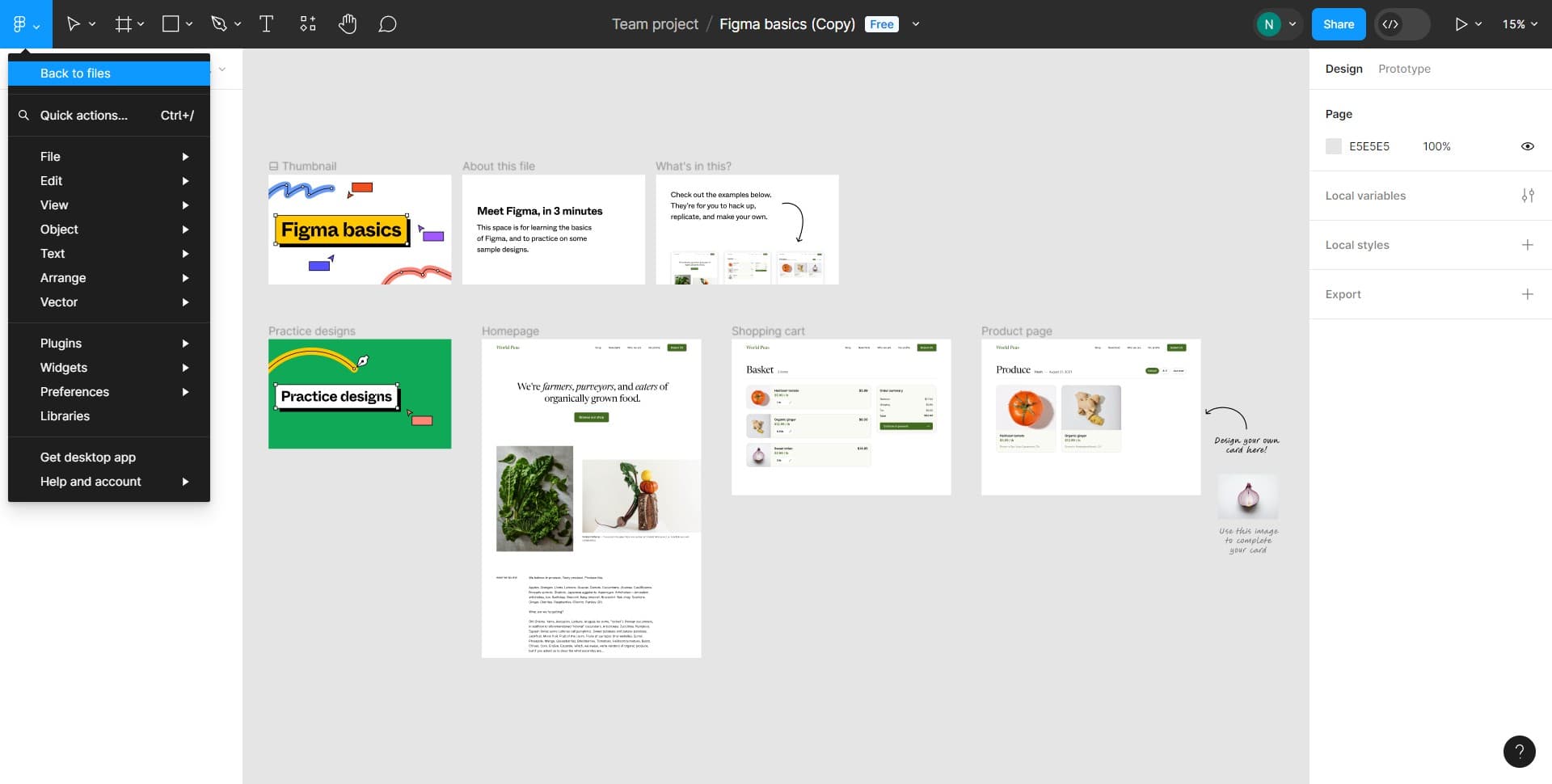Viewport: 1552px width, 784px height.
Task: Open the E5E5E5 page color swatch
Action: [1335, 146]
